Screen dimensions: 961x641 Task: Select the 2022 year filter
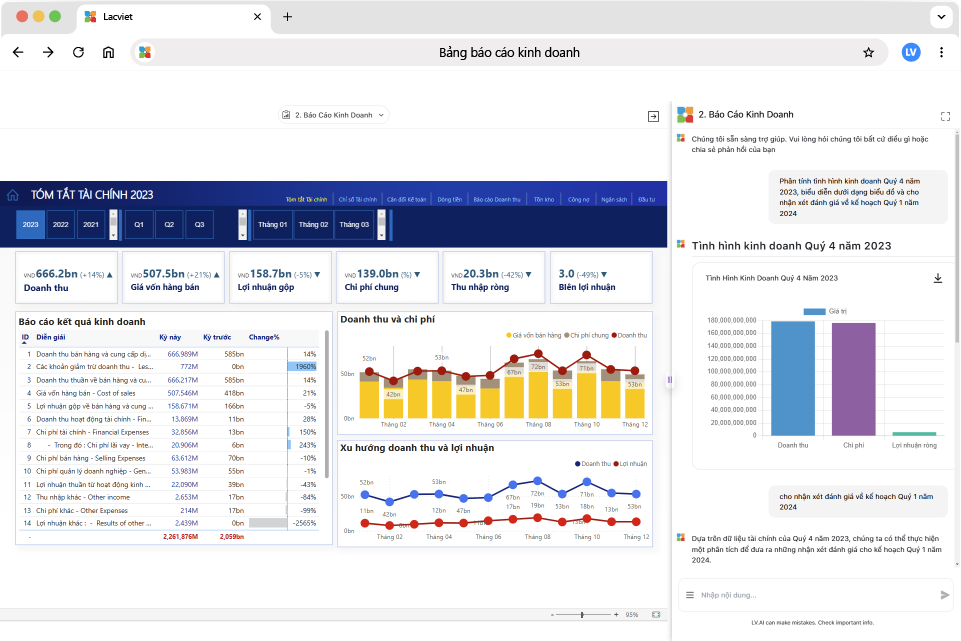(60, 225)
